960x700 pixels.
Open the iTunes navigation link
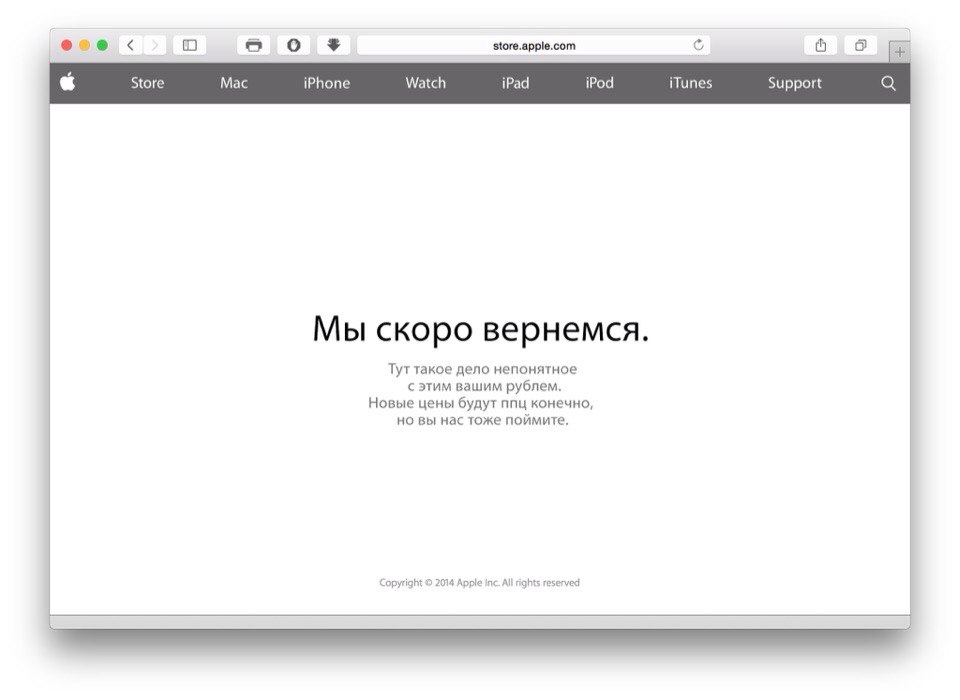tap(691, 83)
